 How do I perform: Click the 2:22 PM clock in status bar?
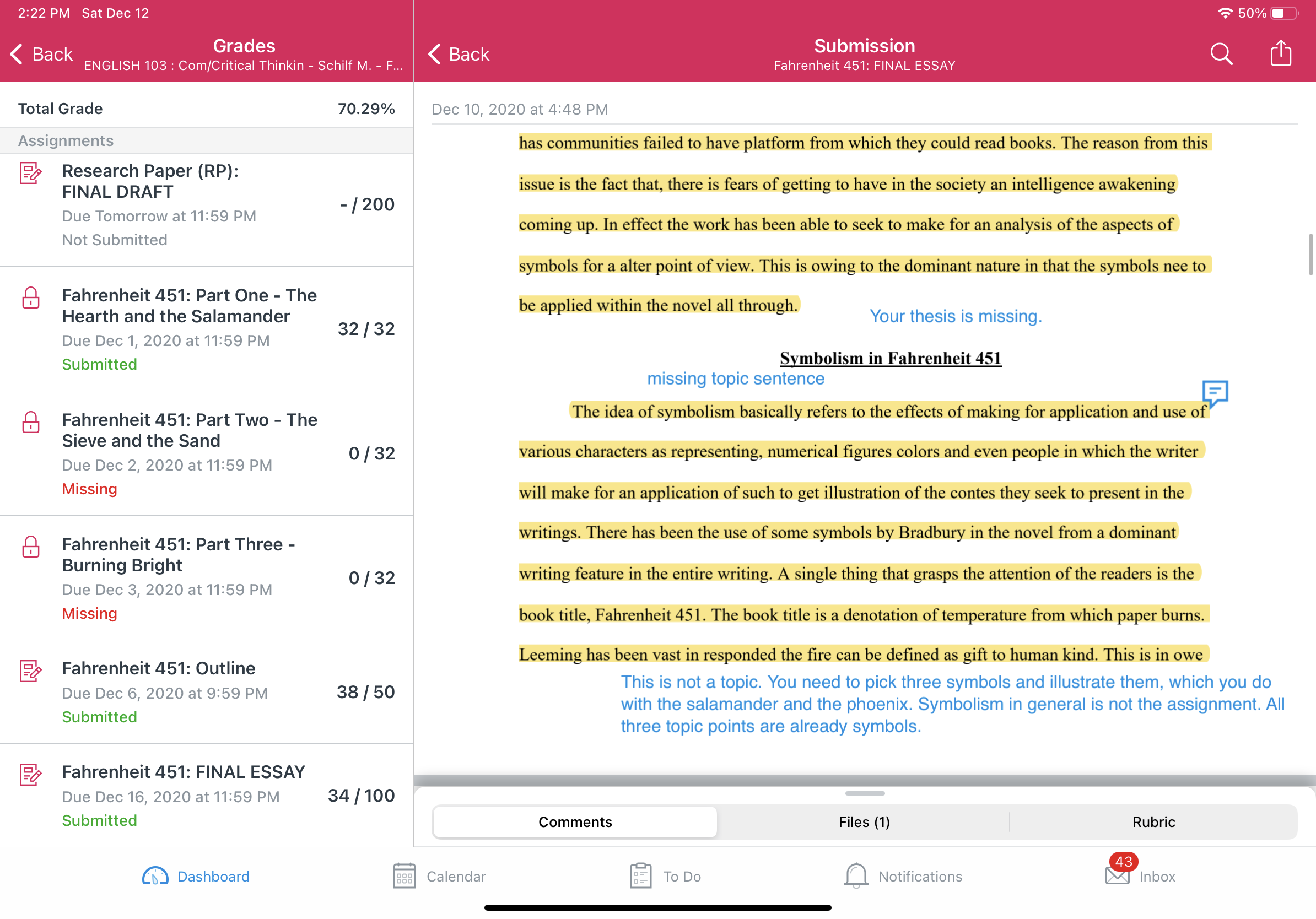coord(44,13)
